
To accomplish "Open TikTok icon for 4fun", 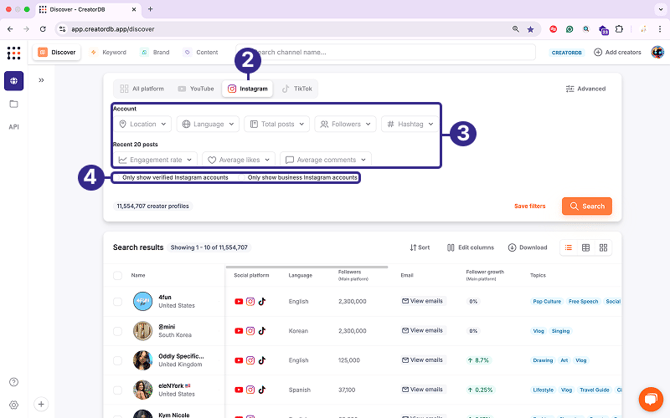I will tap(262, 301).
